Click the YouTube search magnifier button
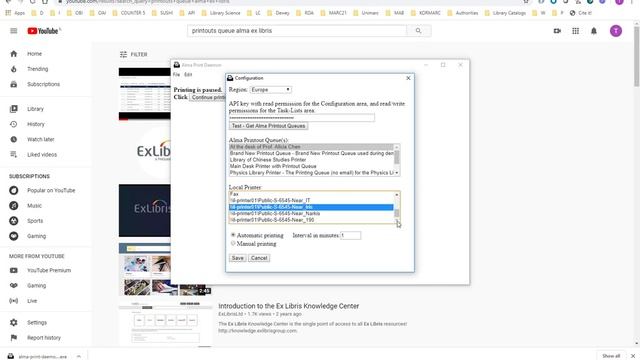The width and height of the screenshot is (640, 360). pos(418,31)
